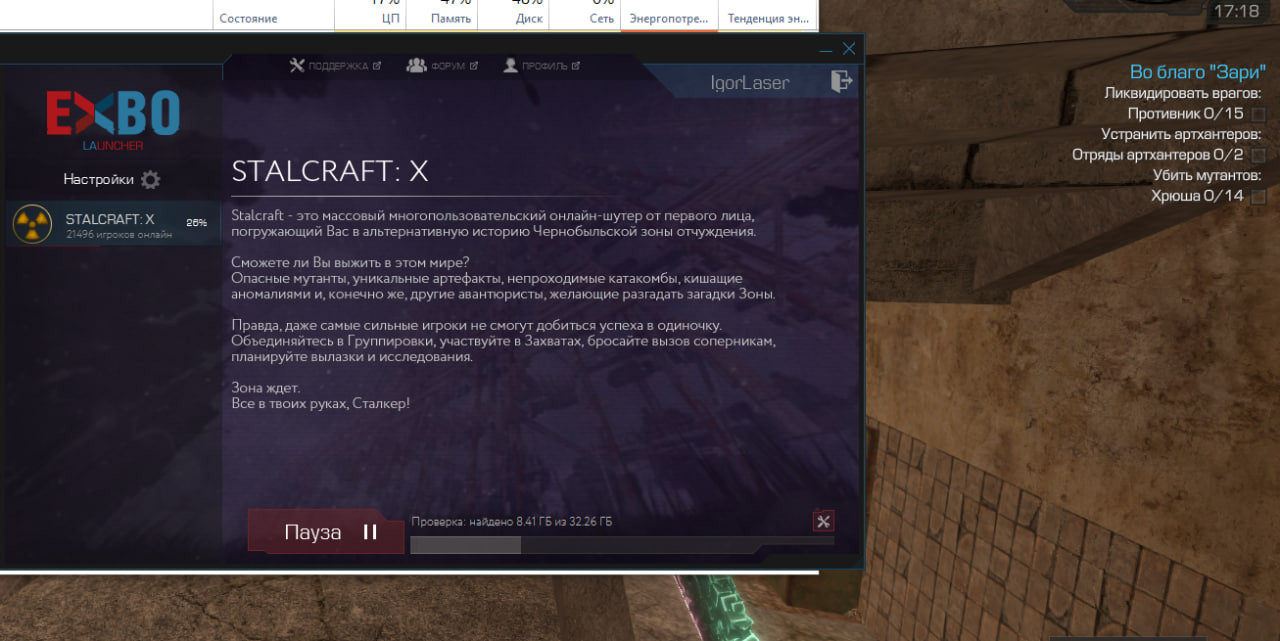This screenshot has height=641, width=1280.
Task: Sort Task Manager by Память column
Action: click(451, 18)
